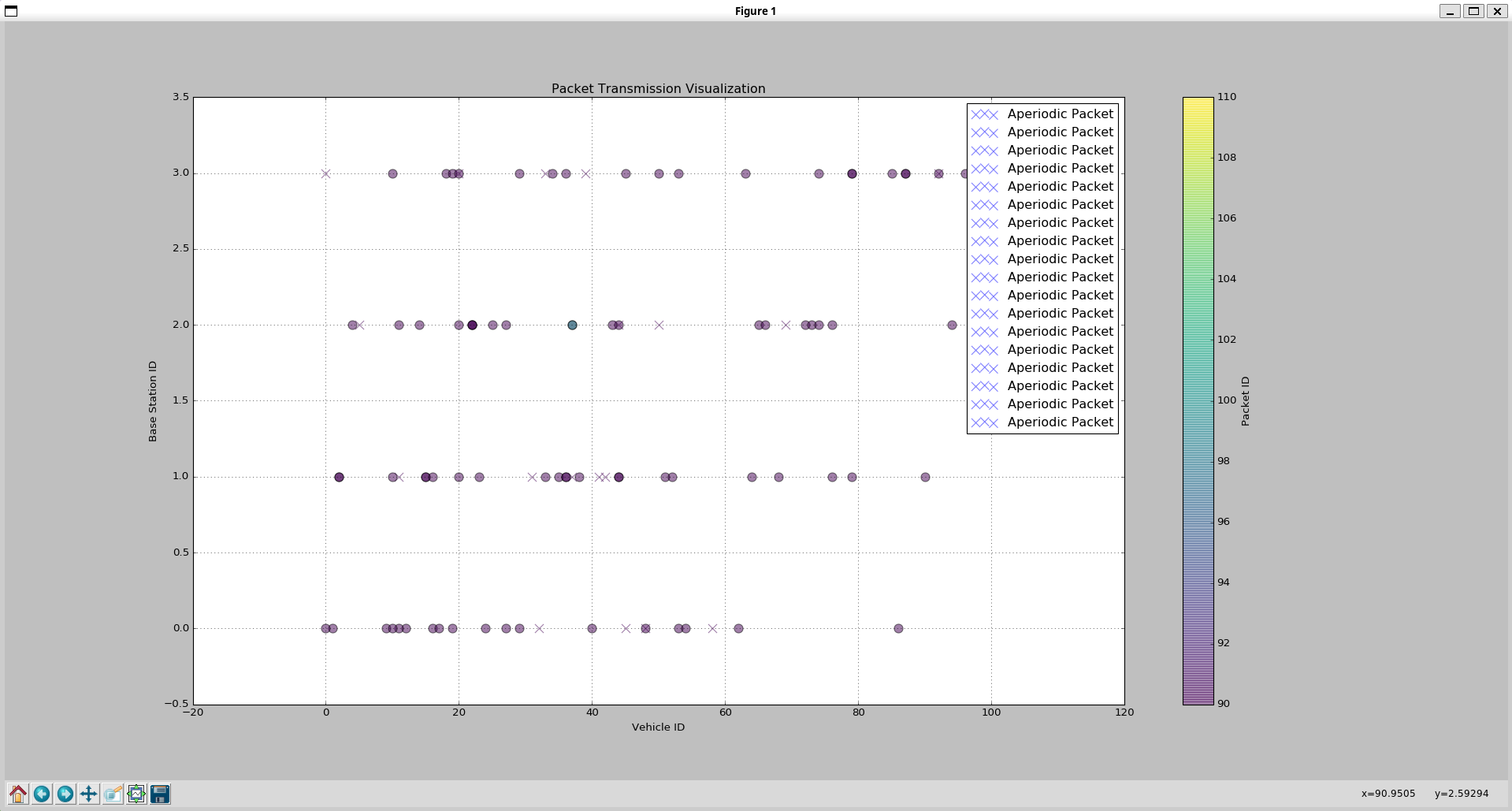This screenshot has height=811, width=1512.
Task: Go back to the previous view
Action: click(42, 794)
